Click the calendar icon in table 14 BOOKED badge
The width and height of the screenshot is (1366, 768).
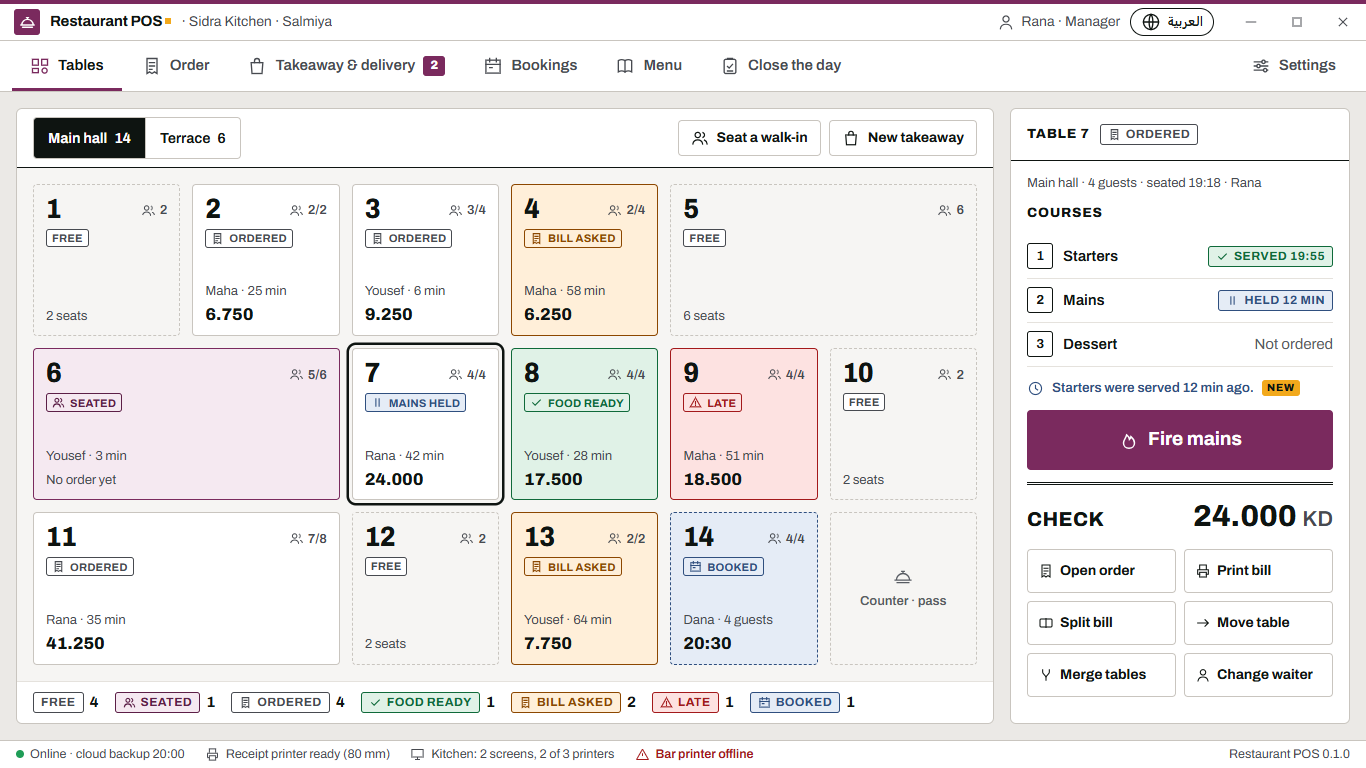coord(696,567)
